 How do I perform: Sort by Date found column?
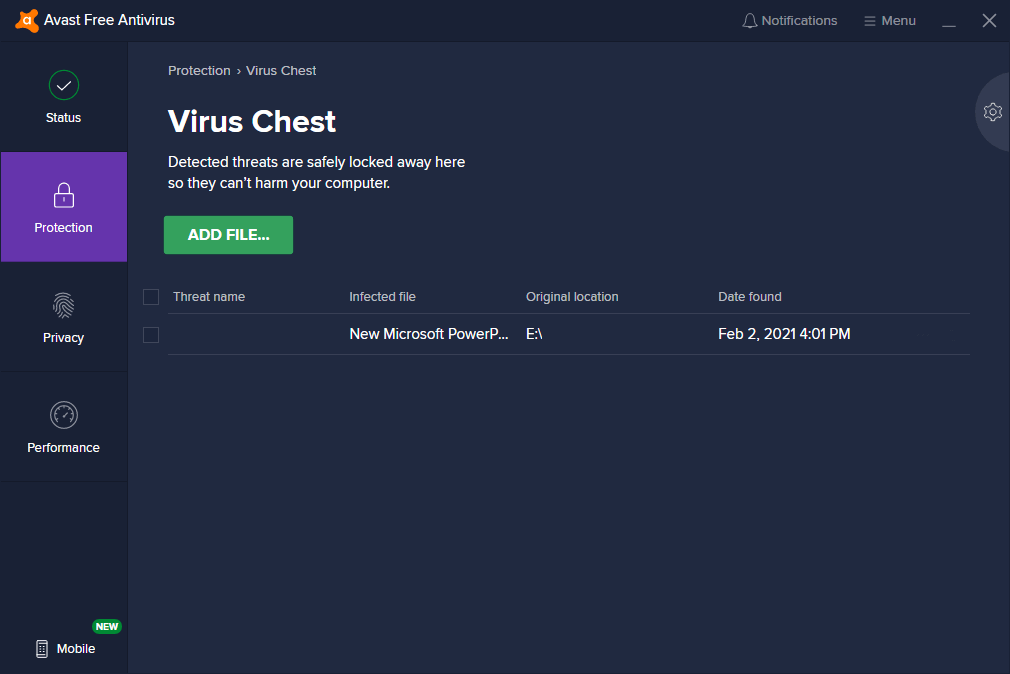pyautogui.click(x=750, y=296)
